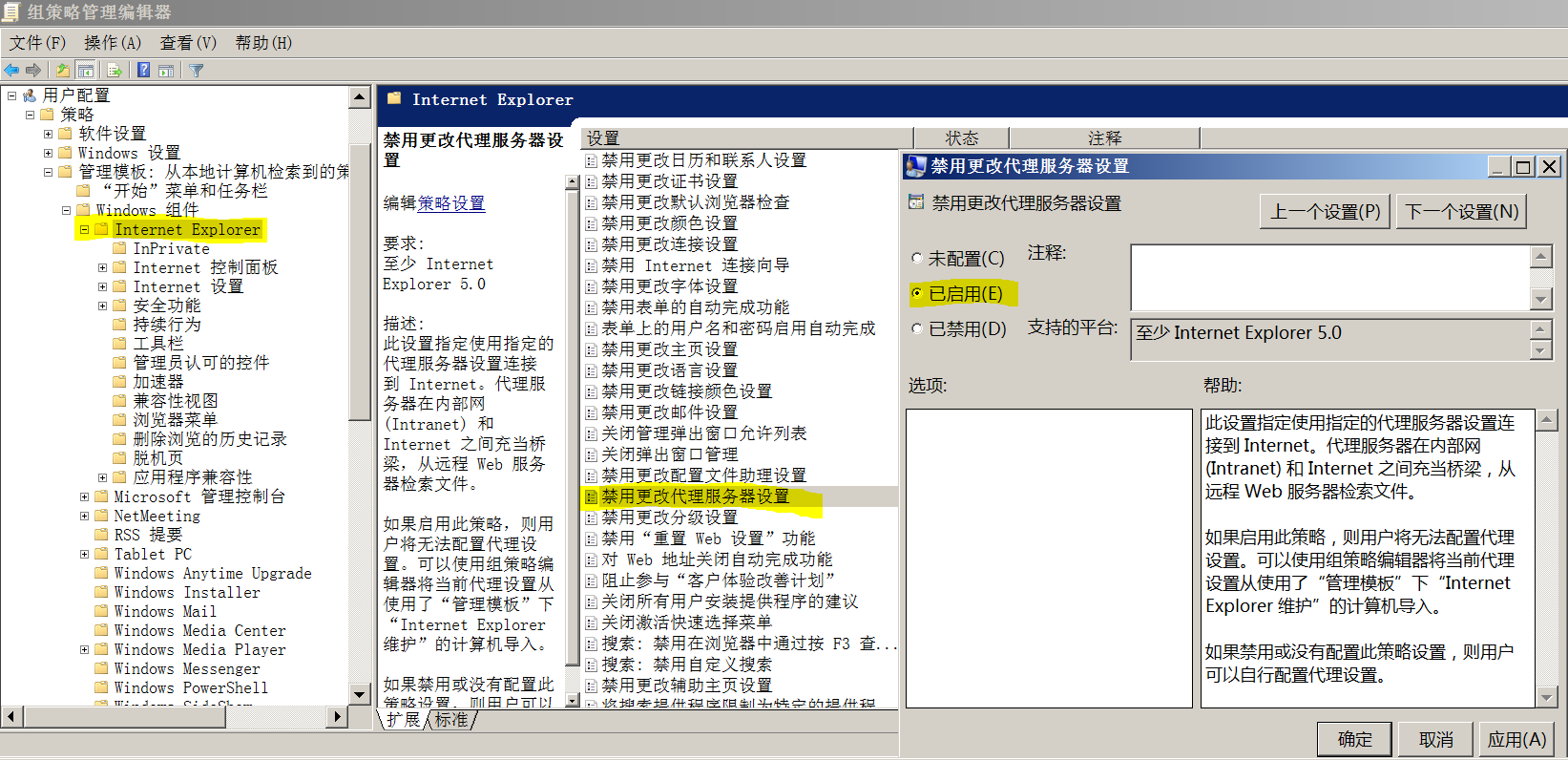Click the 用户配置 user icon in the tree
Image resolution: width=1568 pixels, height=760 pixels.
(30, 95)
